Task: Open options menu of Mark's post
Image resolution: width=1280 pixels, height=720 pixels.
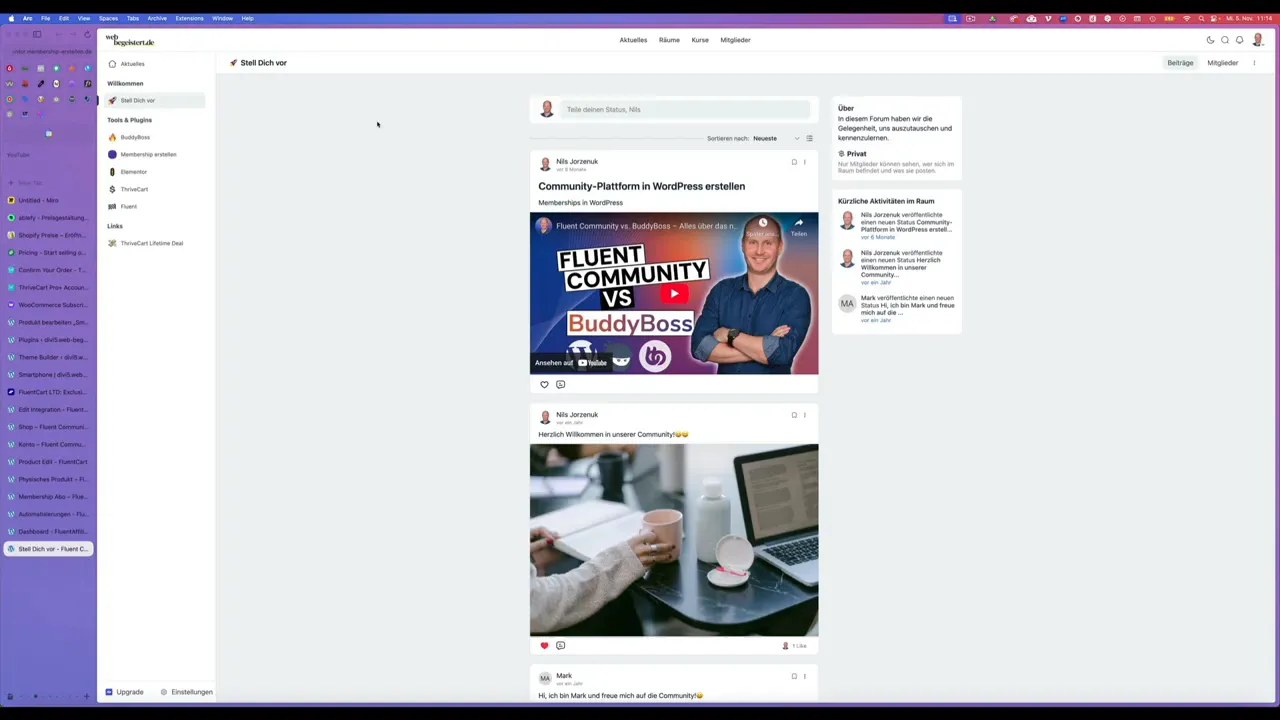Action: [x=804, y=676]
